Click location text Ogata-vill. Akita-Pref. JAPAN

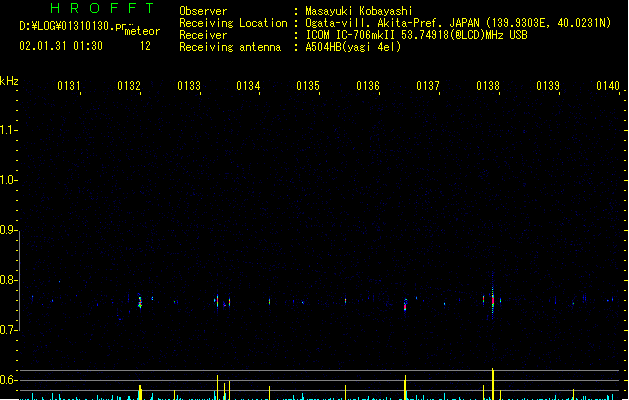tap(392, 23)
